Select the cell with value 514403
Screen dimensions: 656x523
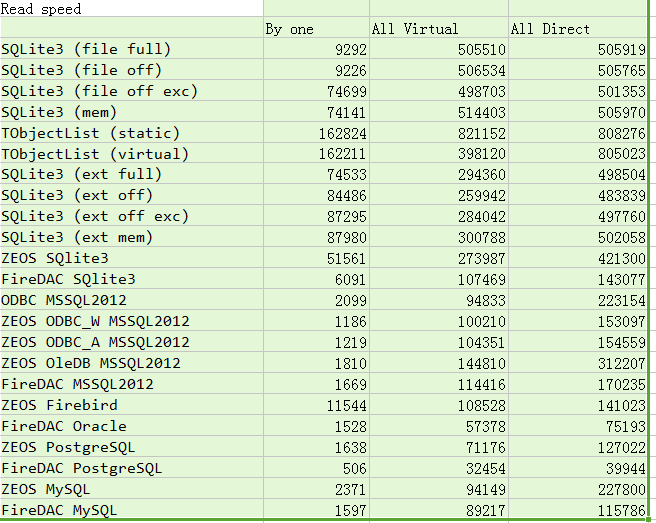(x=439, y=111)
